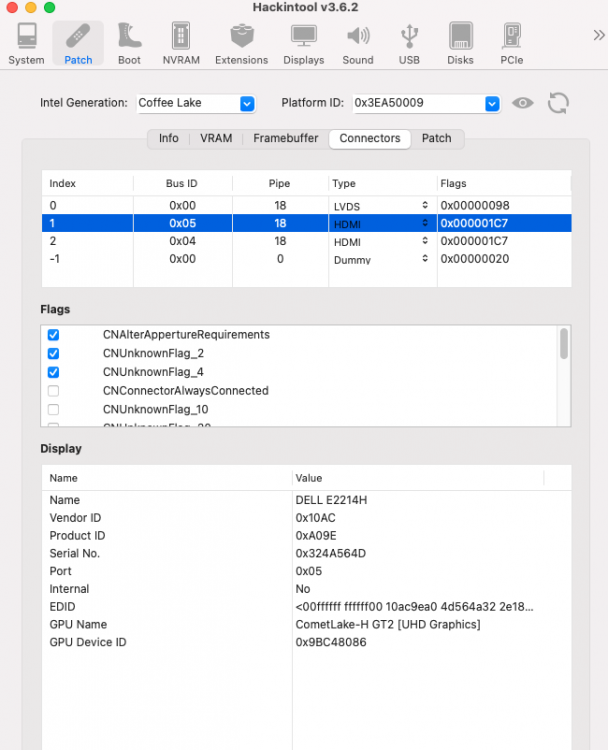Select Product ID row 0xA09E
The height and width of the screenshot is (750, 608).
pyautogui.click(x=306, y=536)
